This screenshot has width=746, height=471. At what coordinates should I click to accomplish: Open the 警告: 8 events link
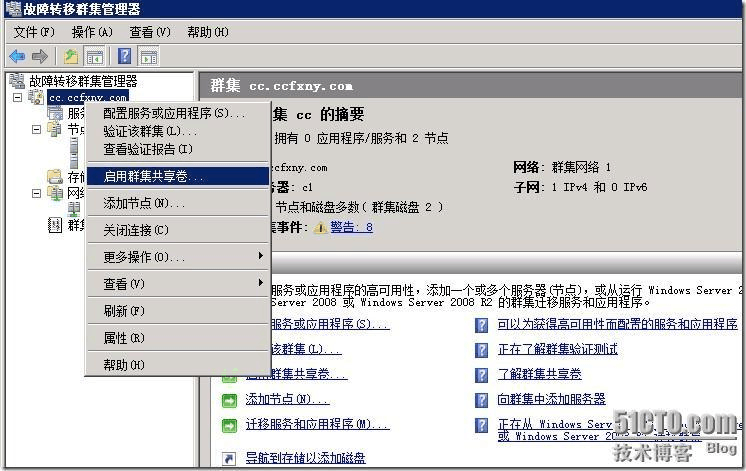(351, 227)
